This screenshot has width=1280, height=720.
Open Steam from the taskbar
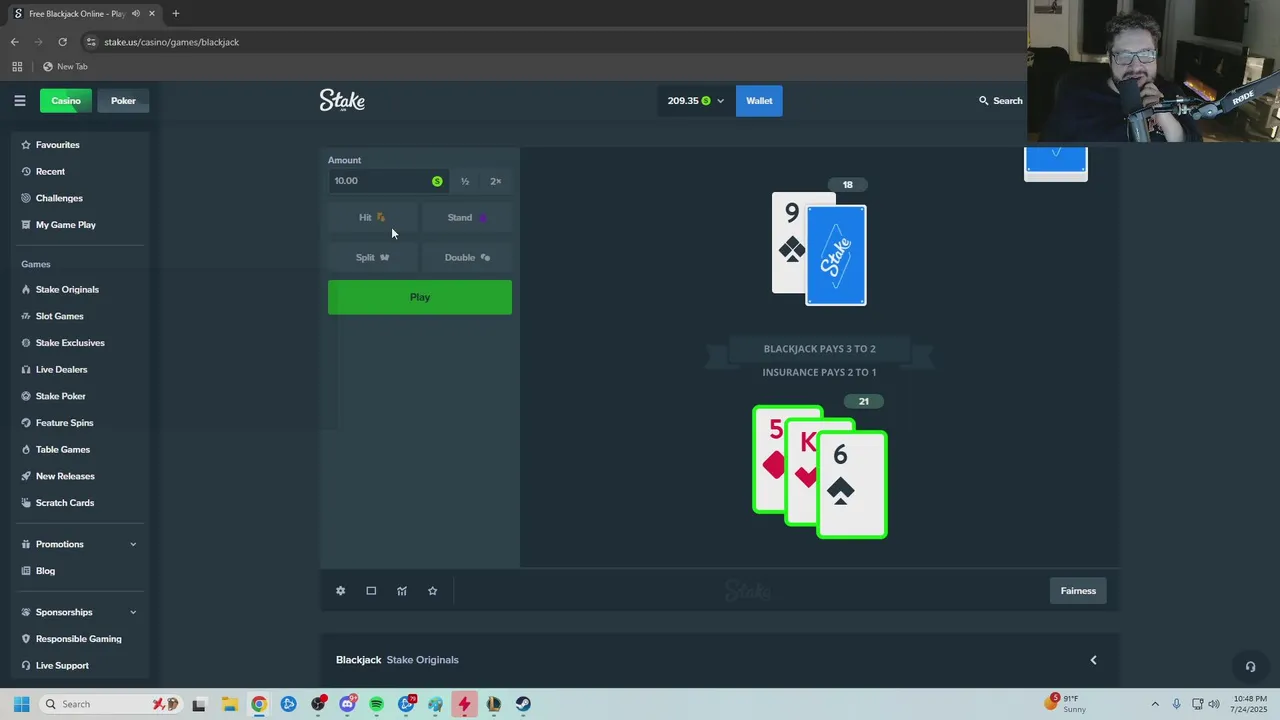pos(523,704)
